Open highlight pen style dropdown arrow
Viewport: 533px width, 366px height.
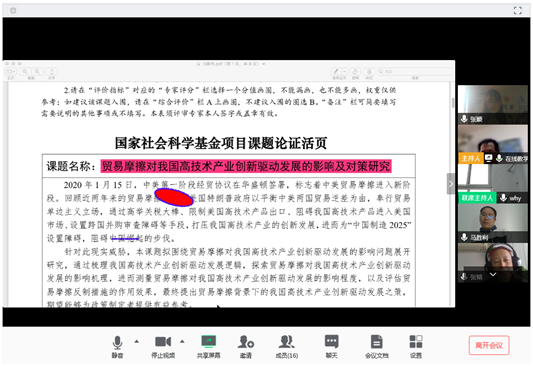[x=344, y=72]
